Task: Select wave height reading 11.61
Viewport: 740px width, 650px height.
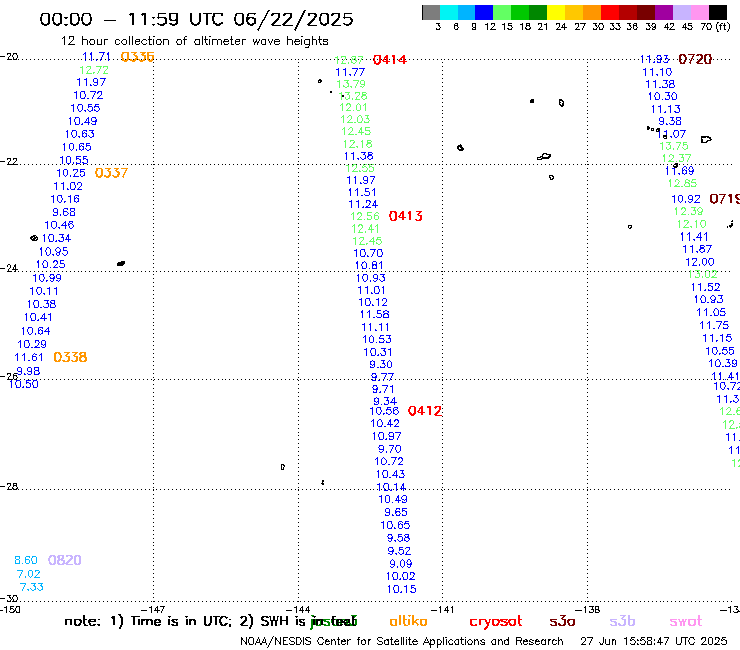Action: [x=29, y=357]
